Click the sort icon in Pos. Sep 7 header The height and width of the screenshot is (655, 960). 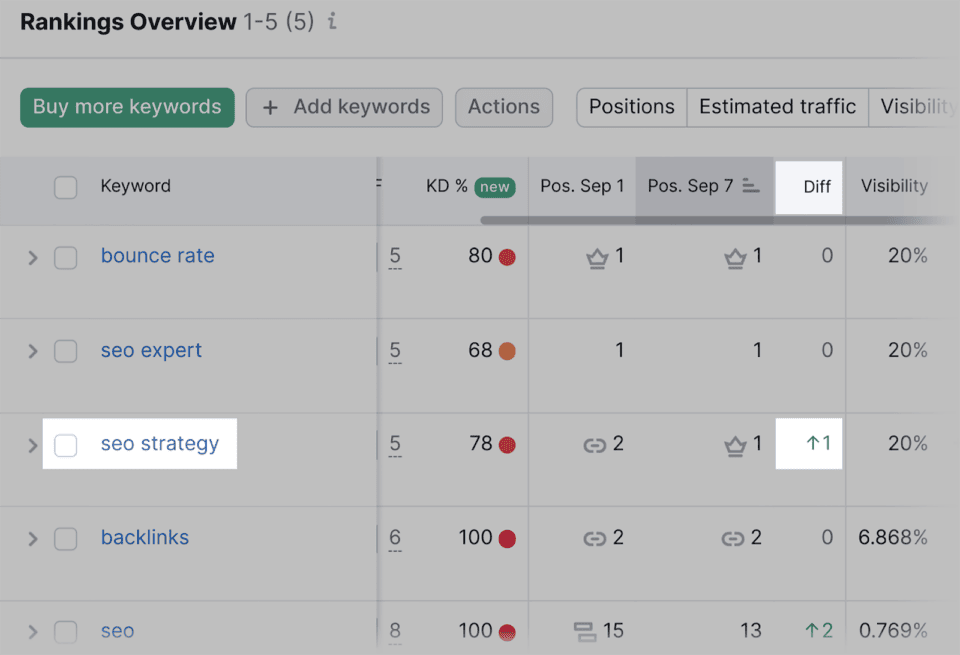click(752, 187)
